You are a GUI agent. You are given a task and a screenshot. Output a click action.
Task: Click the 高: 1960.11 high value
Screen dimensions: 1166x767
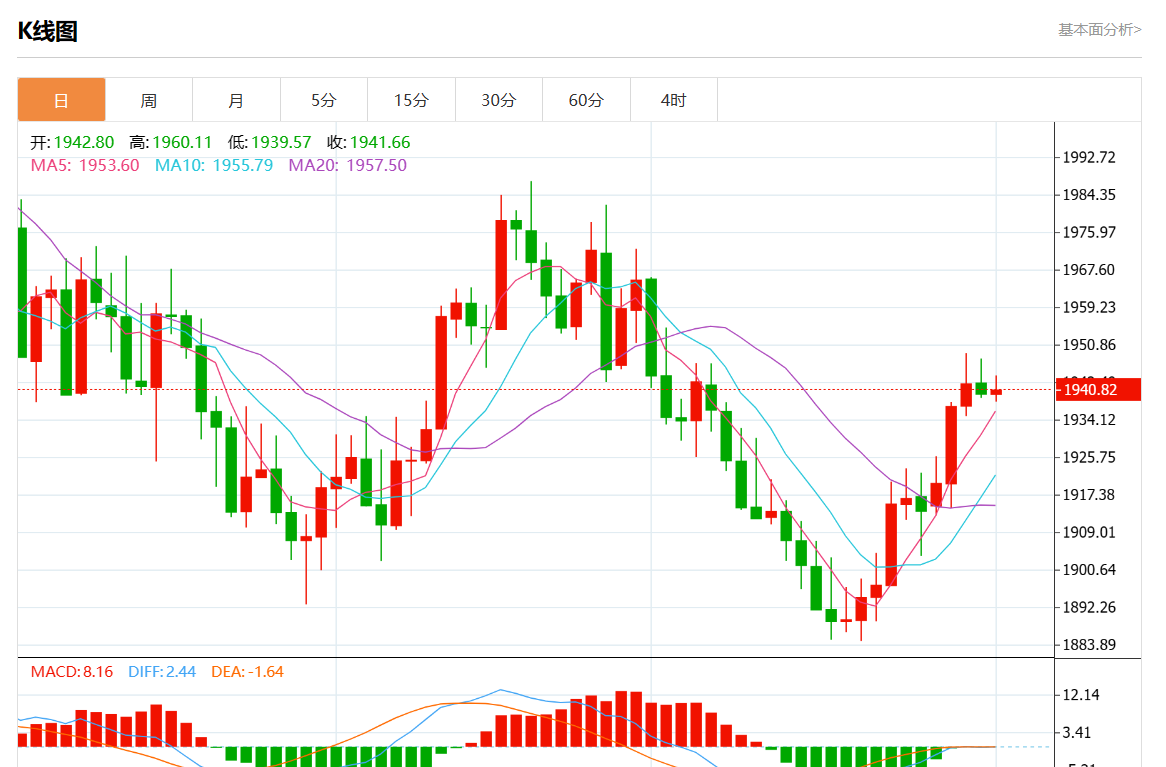tap(170, 142)
